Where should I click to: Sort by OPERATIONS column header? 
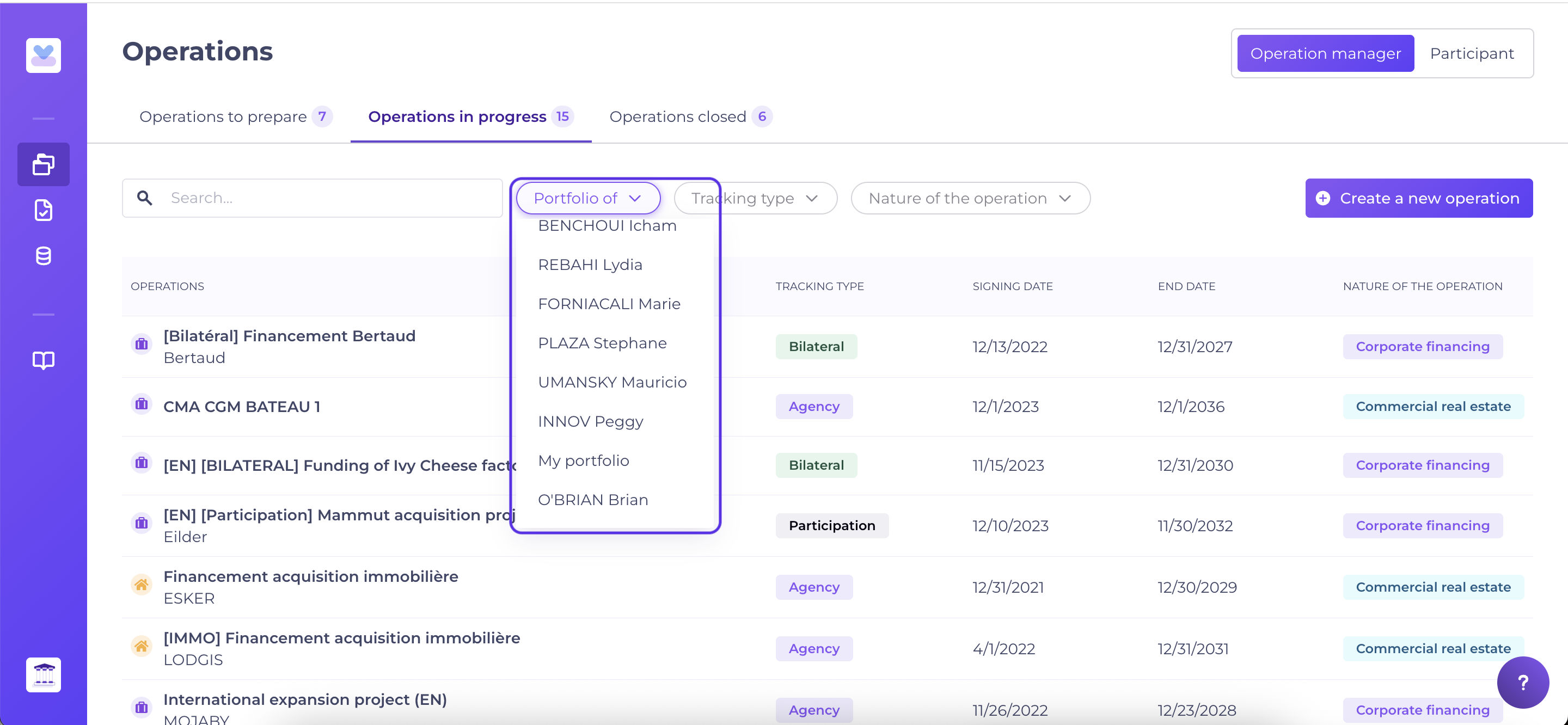coord(167,286)
